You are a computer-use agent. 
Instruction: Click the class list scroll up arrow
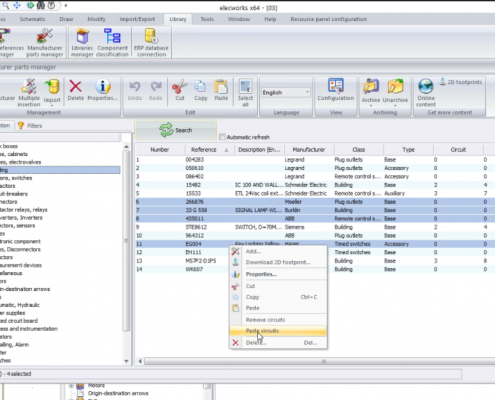pos(126,146)
